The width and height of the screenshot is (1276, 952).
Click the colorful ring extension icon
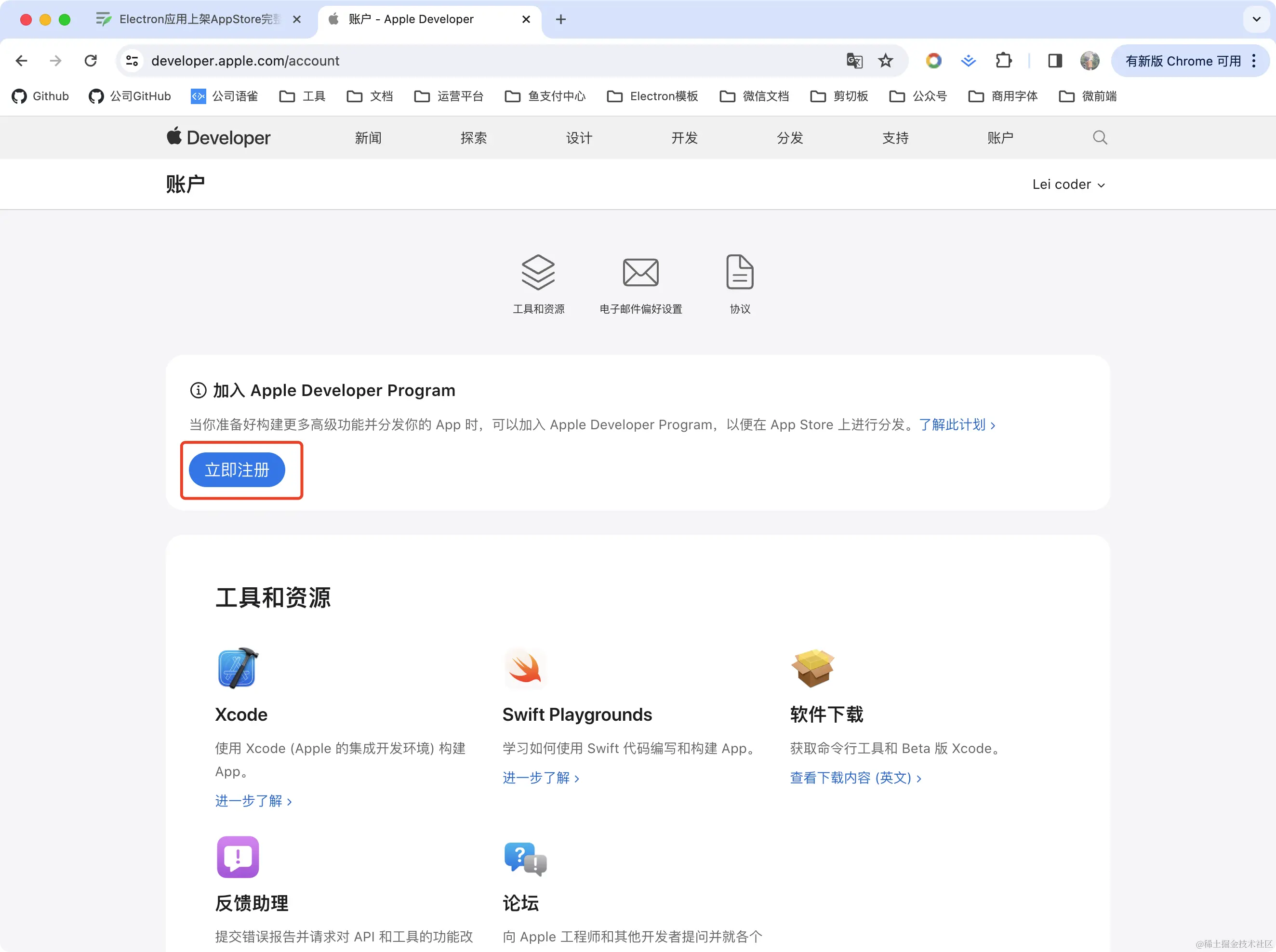(x=933, y=61)
